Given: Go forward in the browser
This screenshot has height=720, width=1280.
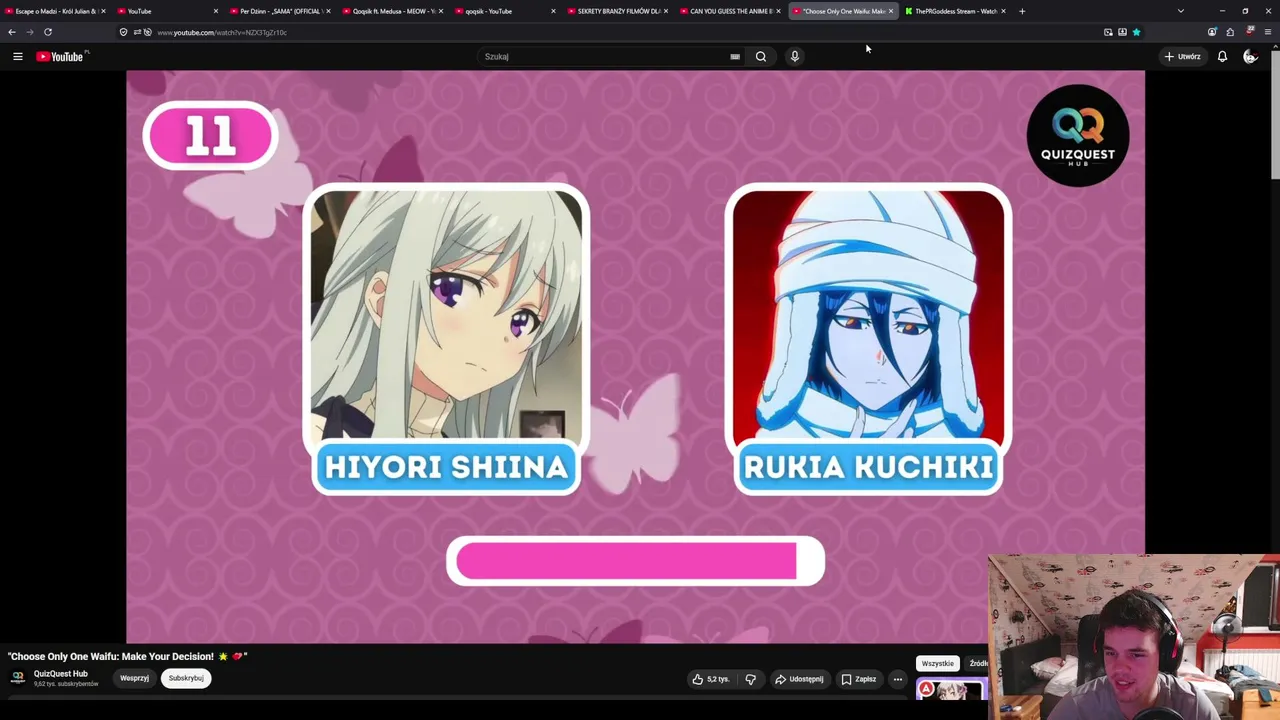Looking at the screenshot, I should click(30, 32).
